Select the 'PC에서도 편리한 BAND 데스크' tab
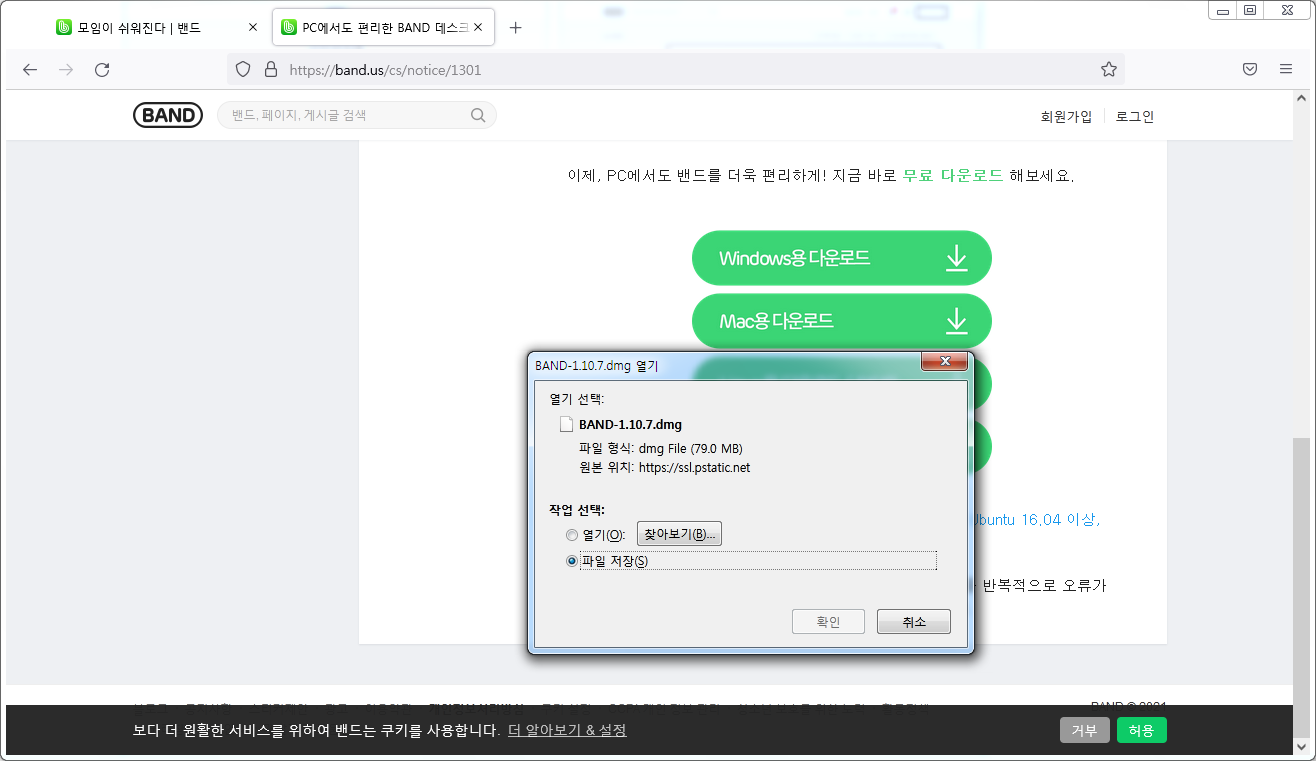This screenshot has height=761, width=1316. point(384,28)
